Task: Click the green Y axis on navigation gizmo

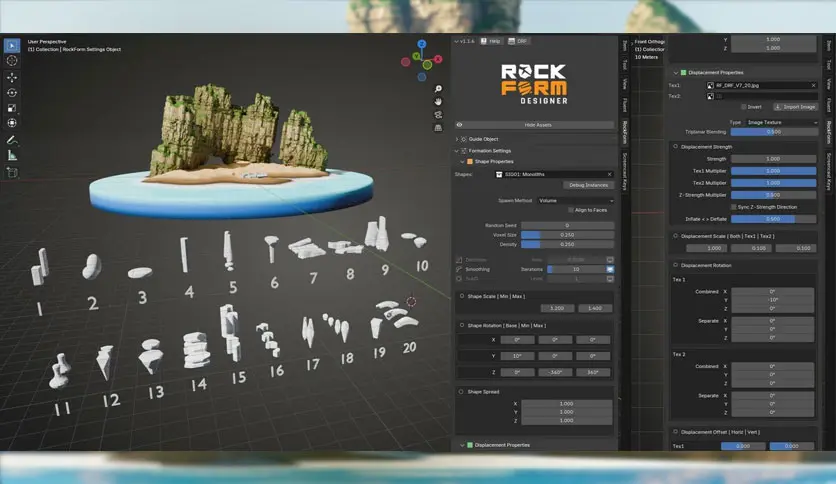Action: coord(416,57)
